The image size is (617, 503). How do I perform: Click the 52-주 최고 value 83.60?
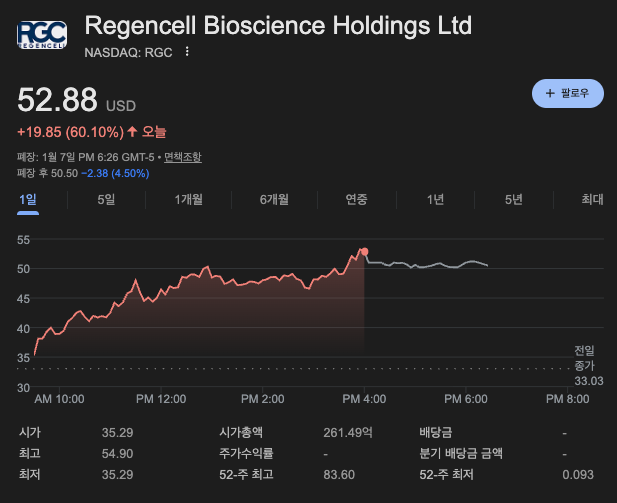point(339,475)
